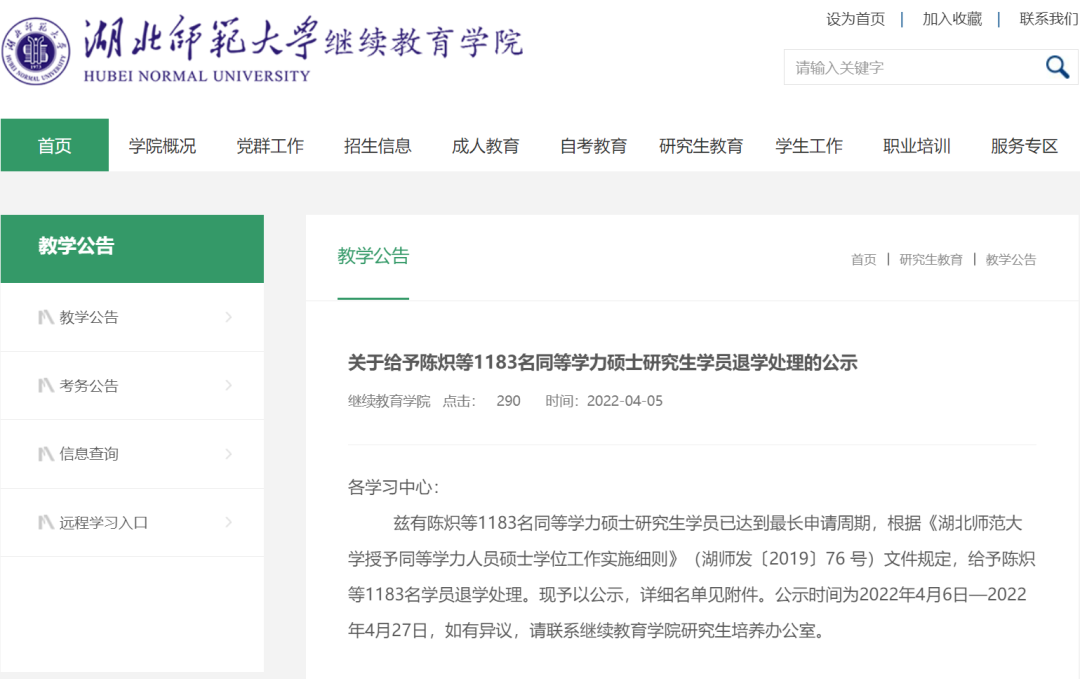Click the magnifier search icon

click(1057, 67)
